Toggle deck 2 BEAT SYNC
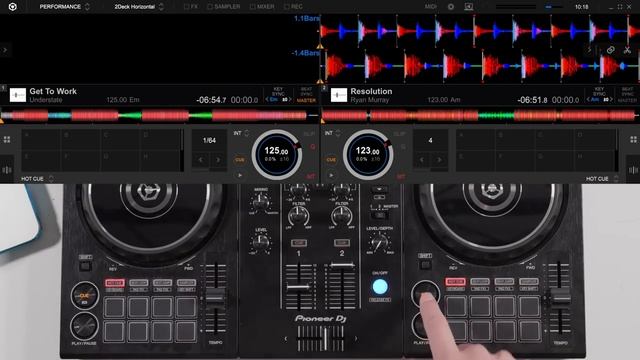The width and height of the screenshot is (640, 360). pyautogui.click(x=627, y=91)
